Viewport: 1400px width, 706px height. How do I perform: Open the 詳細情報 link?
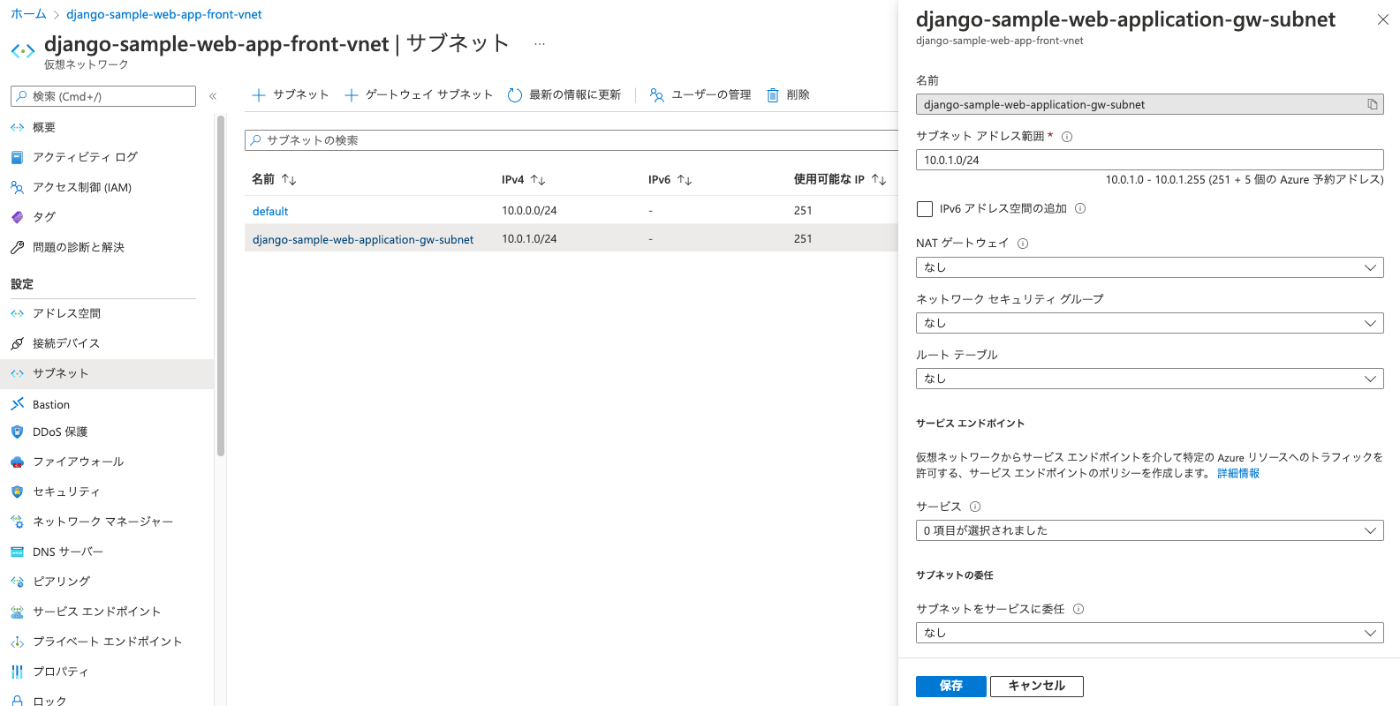point(1238,474)
